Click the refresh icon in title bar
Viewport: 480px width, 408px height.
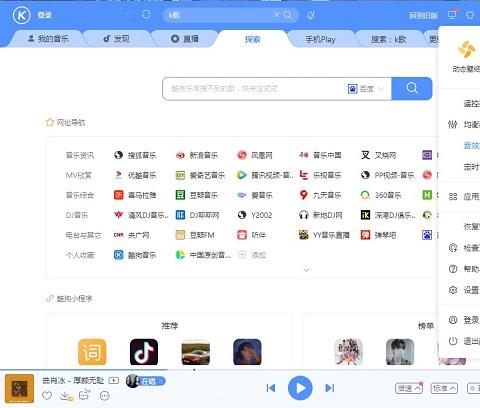point(146,14)
